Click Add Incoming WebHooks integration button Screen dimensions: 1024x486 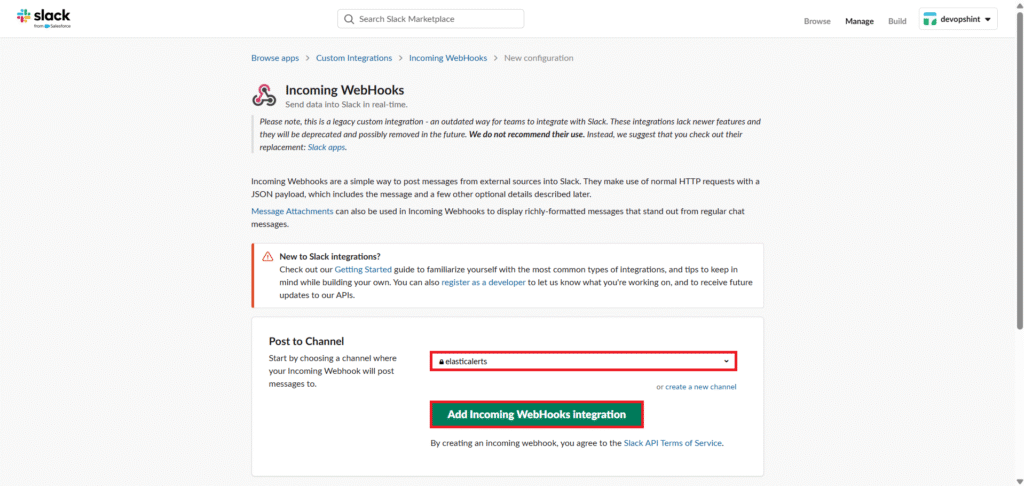[x=537, y=415]
